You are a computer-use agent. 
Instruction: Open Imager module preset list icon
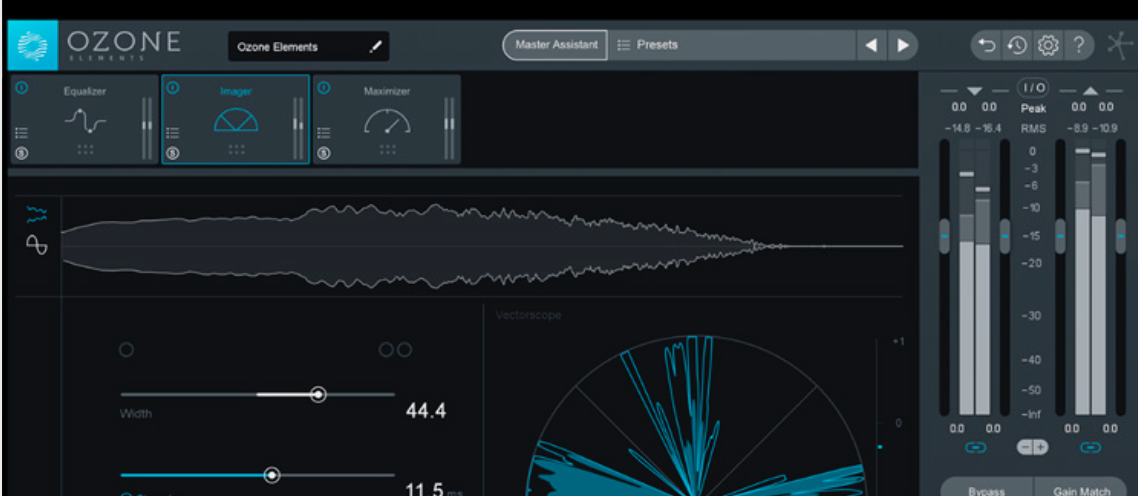click(173, 133)
